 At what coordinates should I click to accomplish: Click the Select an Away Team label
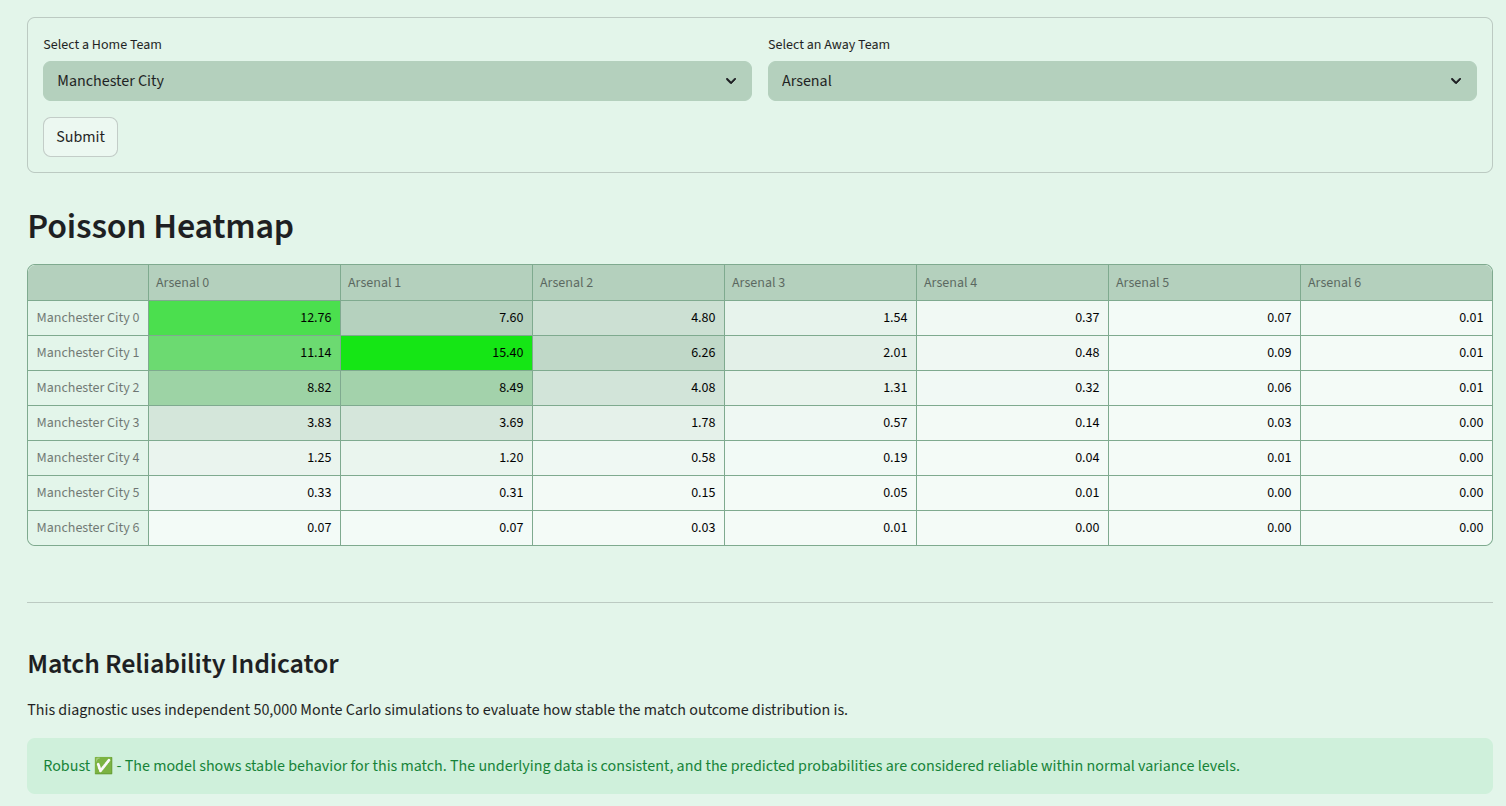(x=829, y=45)
